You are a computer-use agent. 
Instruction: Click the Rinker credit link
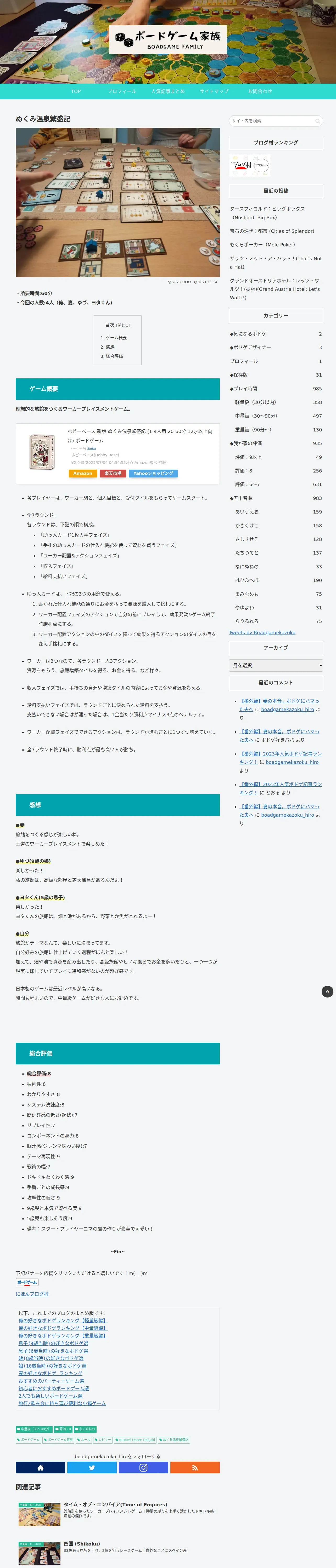coord(92,448)
